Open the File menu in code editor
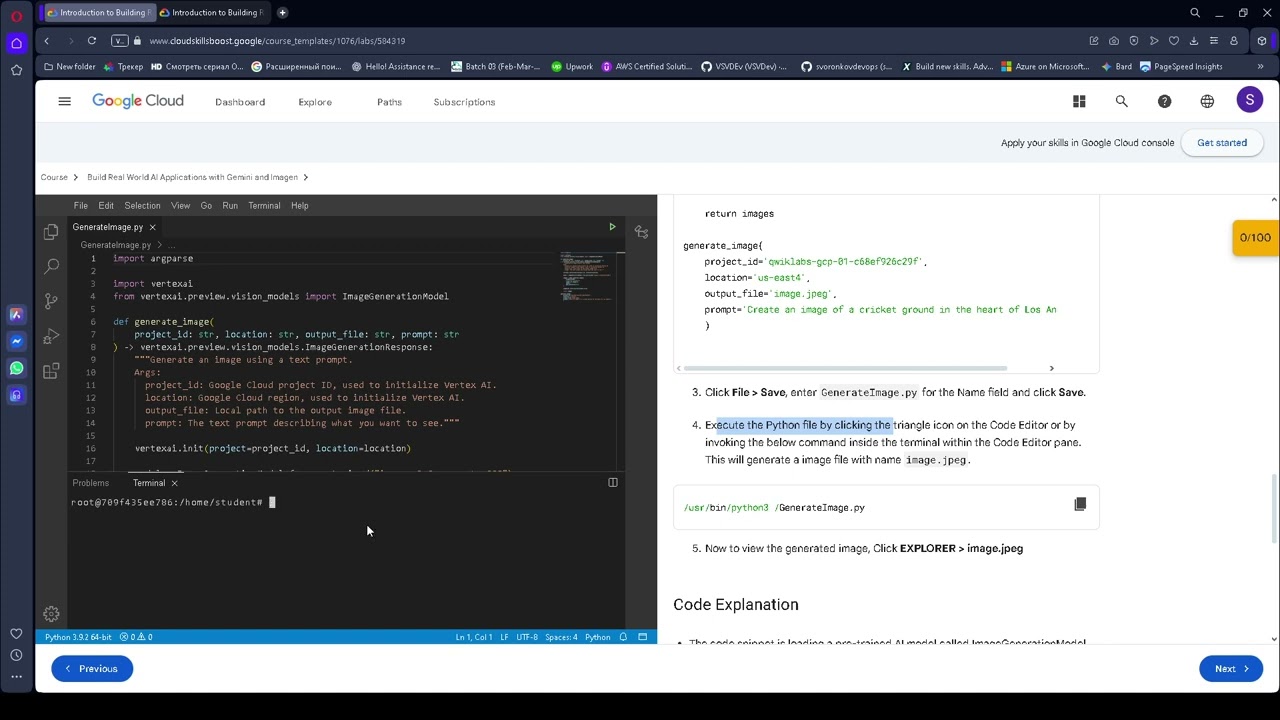 pyautogui.click(x=80, y=205)
